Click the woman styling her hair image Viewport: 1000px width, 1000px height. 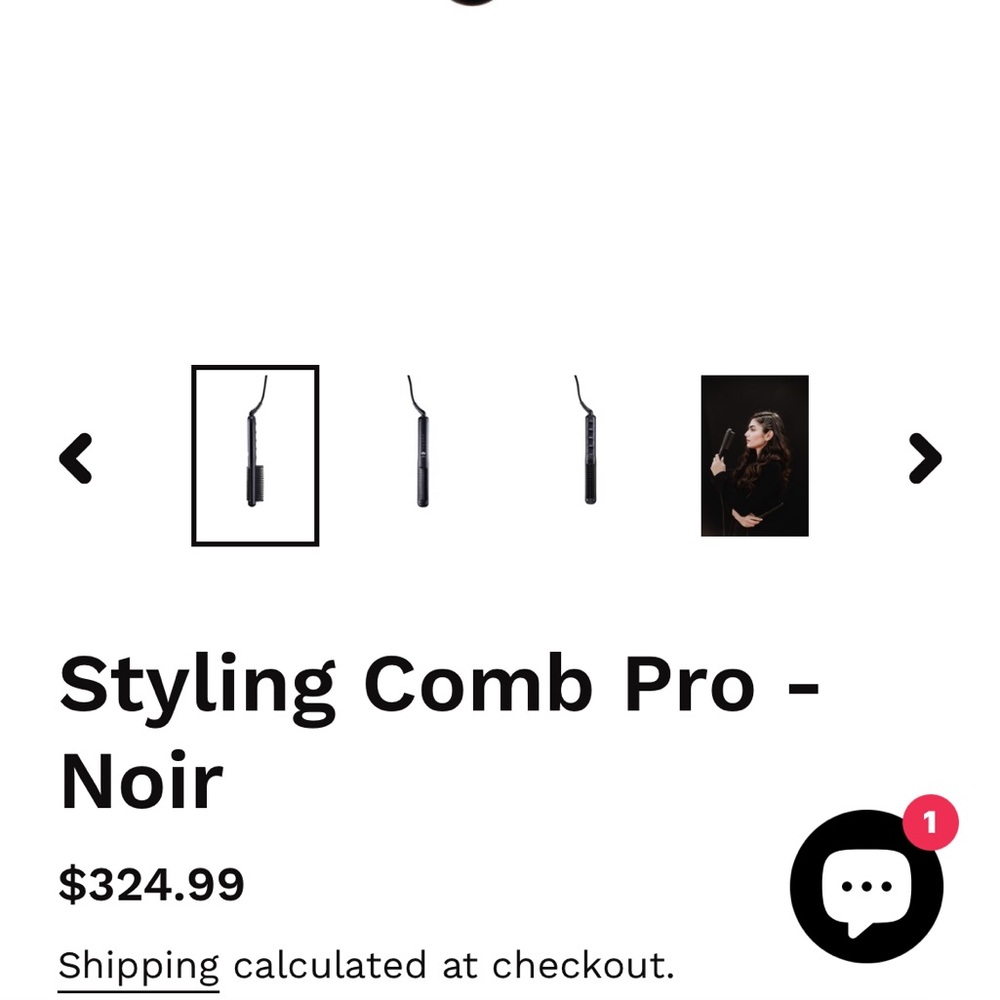pos(754,455)
